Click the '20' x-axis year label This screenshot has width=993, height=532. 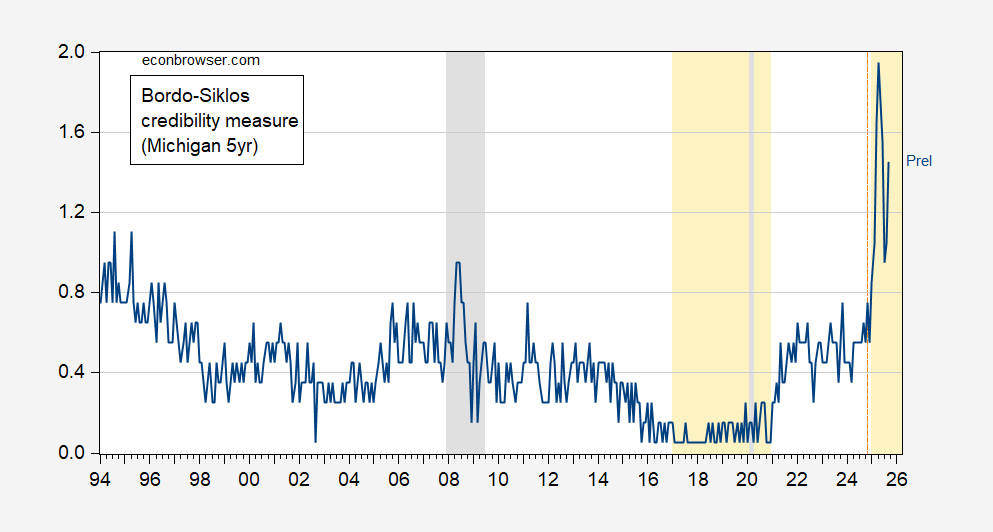(x=747, y=478)
